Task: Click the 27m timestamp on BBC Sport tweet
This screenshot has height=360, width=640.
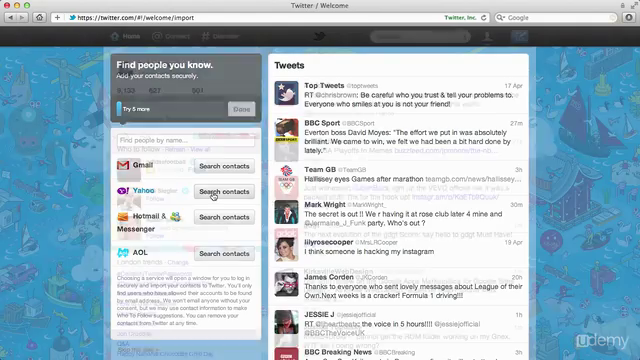Action: coord(516,123)
